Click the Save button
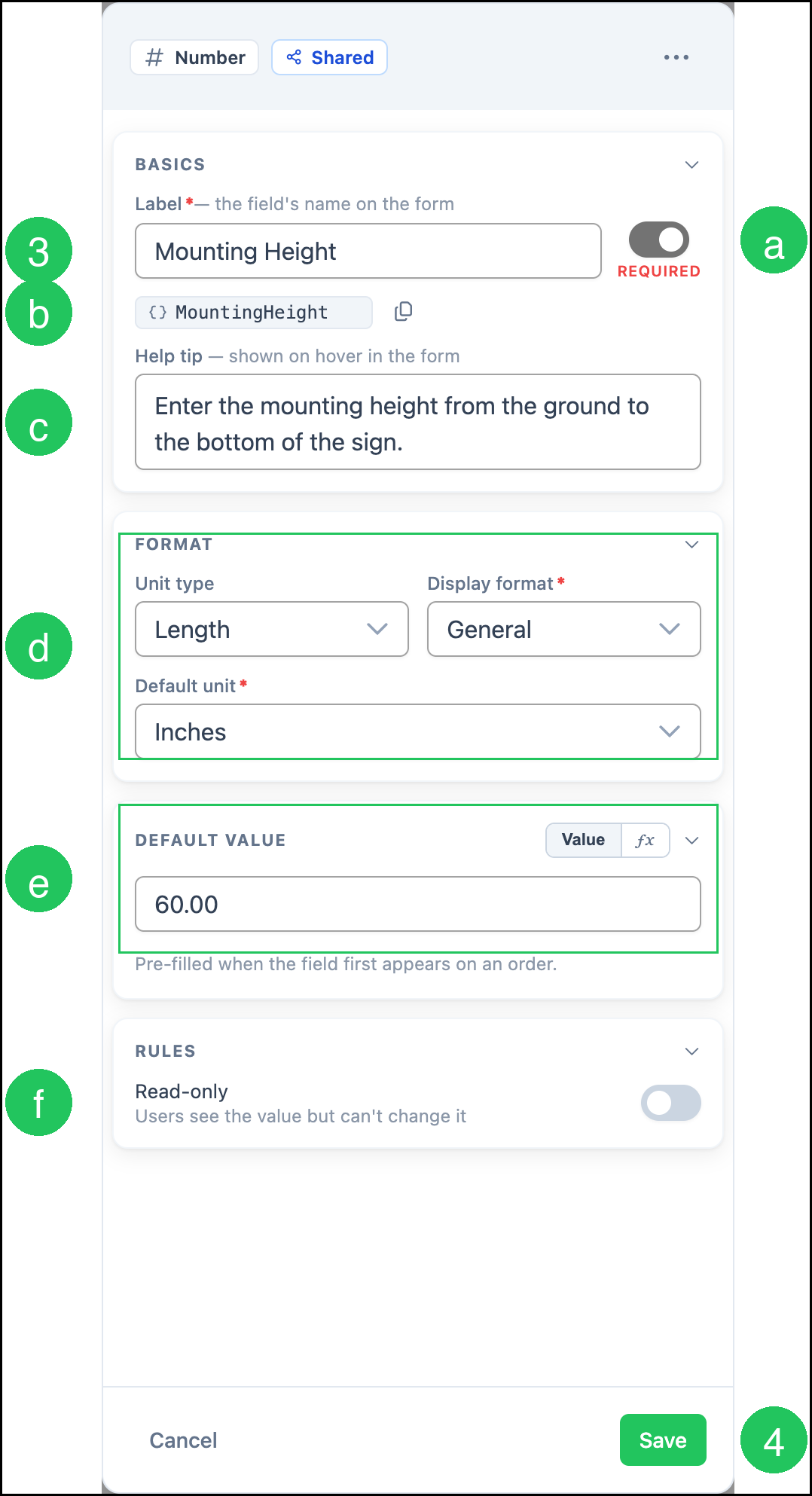812x1496 pixels. pyautogui.click(x=663, y=1440)
